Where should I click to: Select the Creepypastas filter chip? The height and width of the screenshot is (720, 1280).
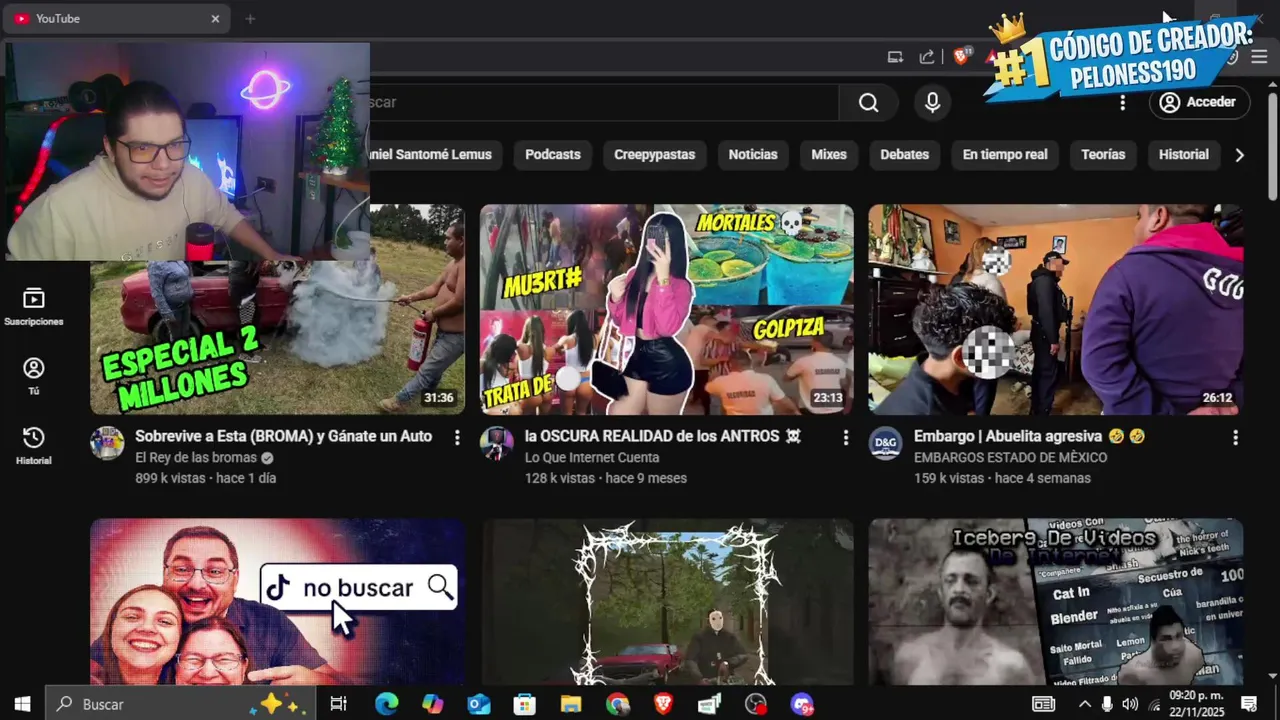point(654,154)
